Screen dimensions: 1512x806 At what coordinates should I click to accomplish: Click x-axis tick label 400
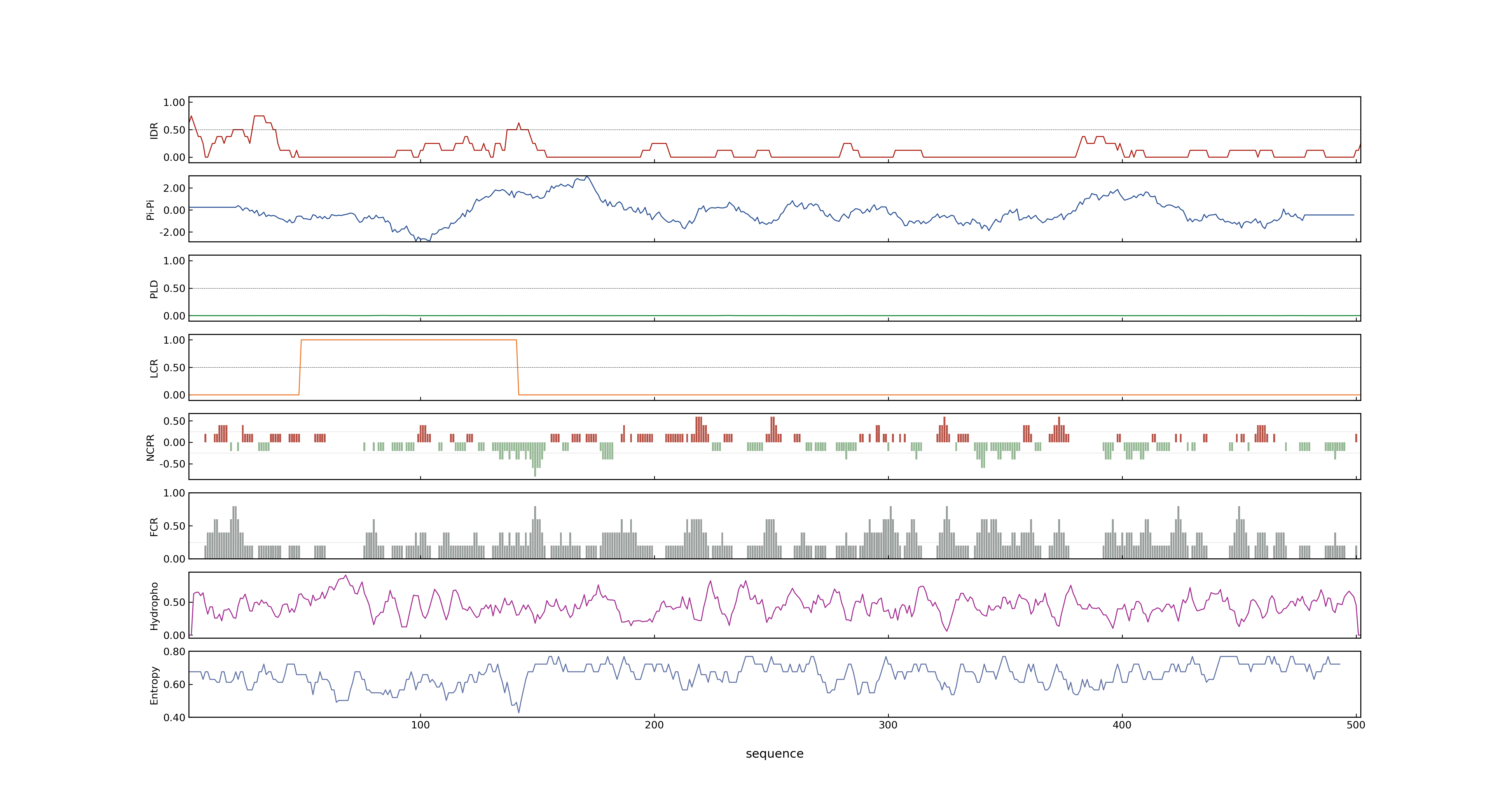click(x=1122, y=725)
